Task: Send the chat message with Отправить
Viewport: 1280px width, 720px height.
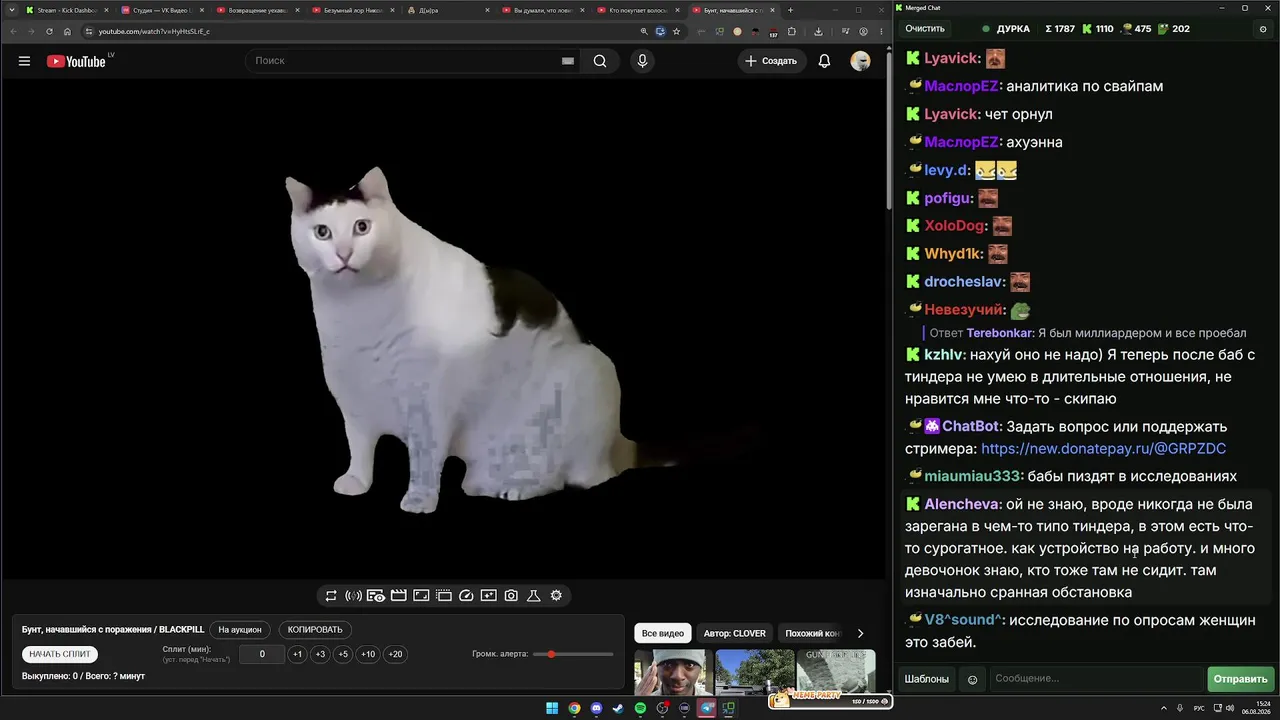Action: tap(1241, 679)
